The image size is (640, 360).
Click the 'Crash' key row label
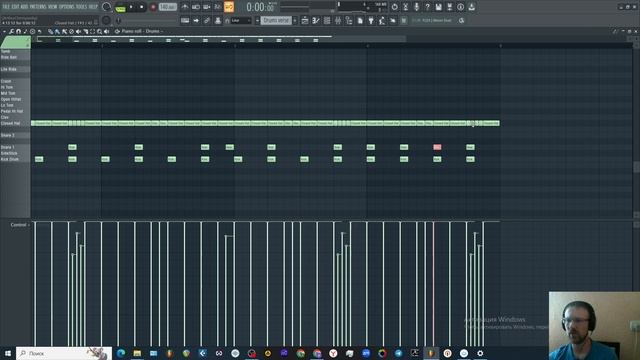(15, 81)
